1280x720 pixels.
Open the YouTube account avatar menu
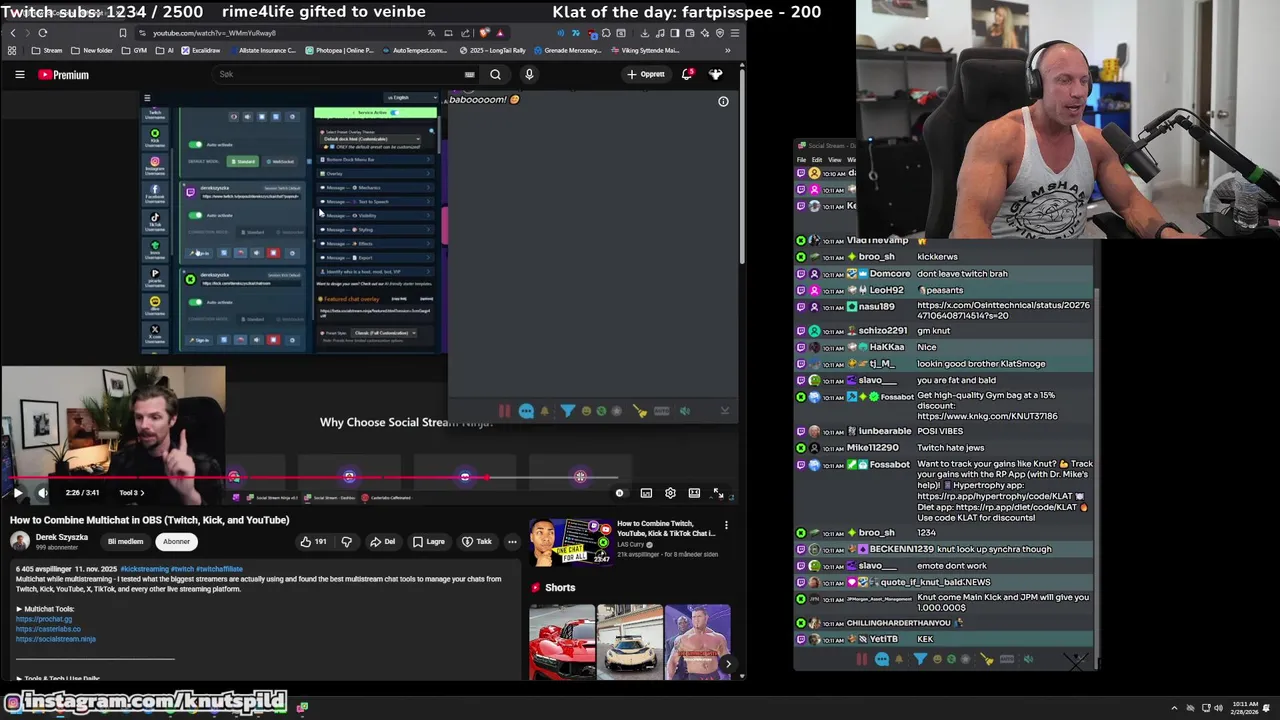(x=716, y=74)
